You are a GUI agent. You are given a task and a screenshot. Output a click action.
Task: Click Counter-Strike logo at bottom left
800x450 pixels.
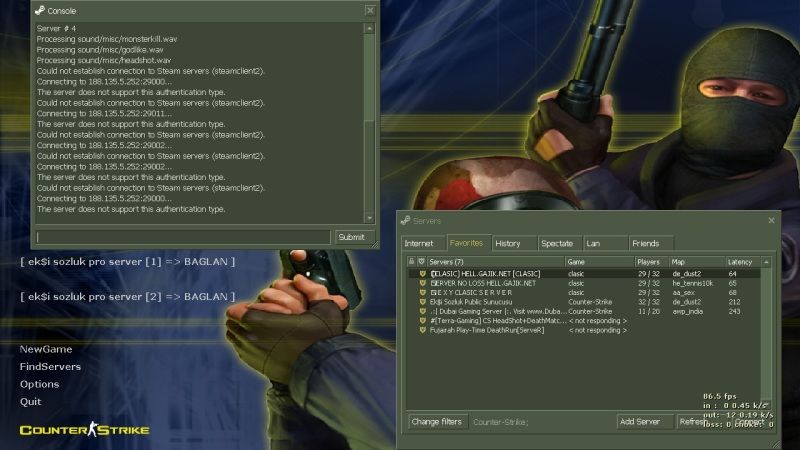[x=85, y=430]
